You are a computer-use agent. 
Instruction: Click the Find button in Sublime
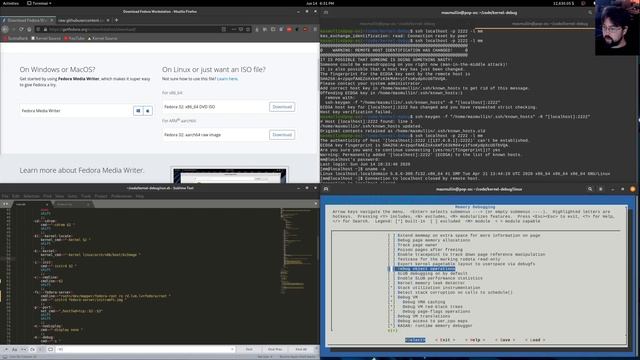click(249, 349)
